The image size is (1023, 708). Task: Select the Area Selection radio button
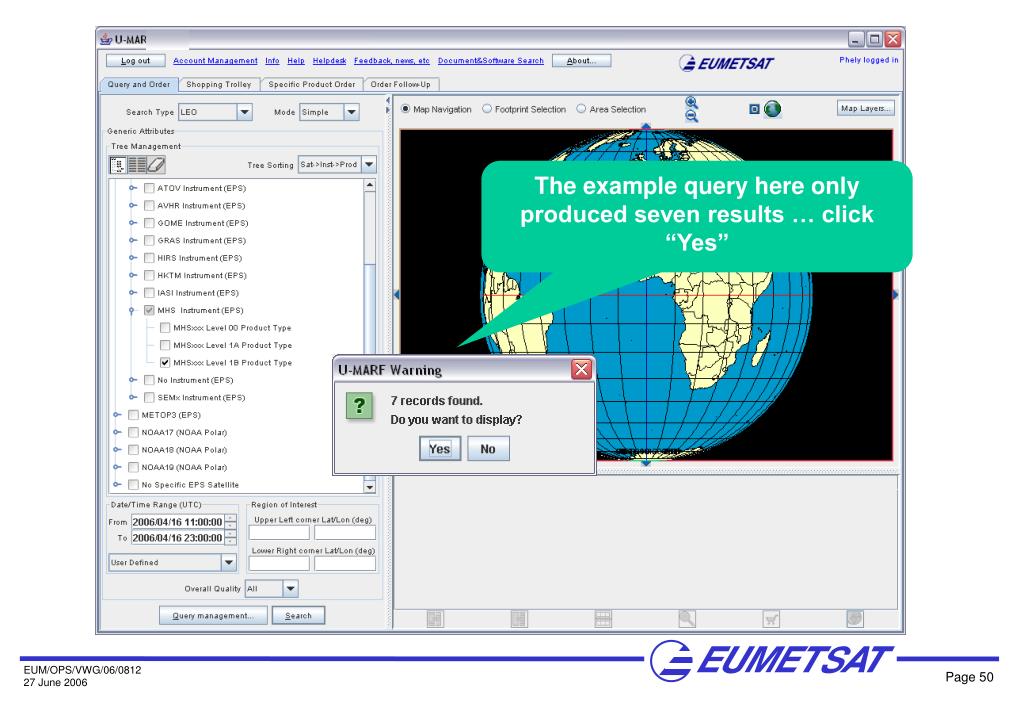581,109
